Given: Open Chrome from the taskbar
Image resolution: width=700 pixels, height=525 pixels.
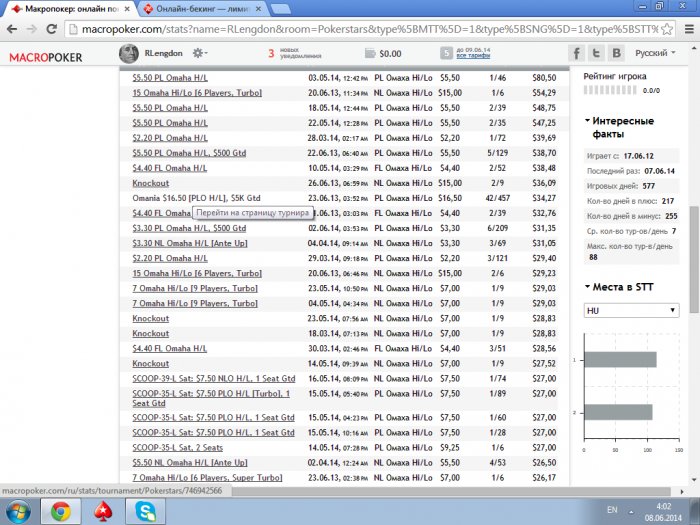Looking at the screenshot, I should tap(61, 512).
